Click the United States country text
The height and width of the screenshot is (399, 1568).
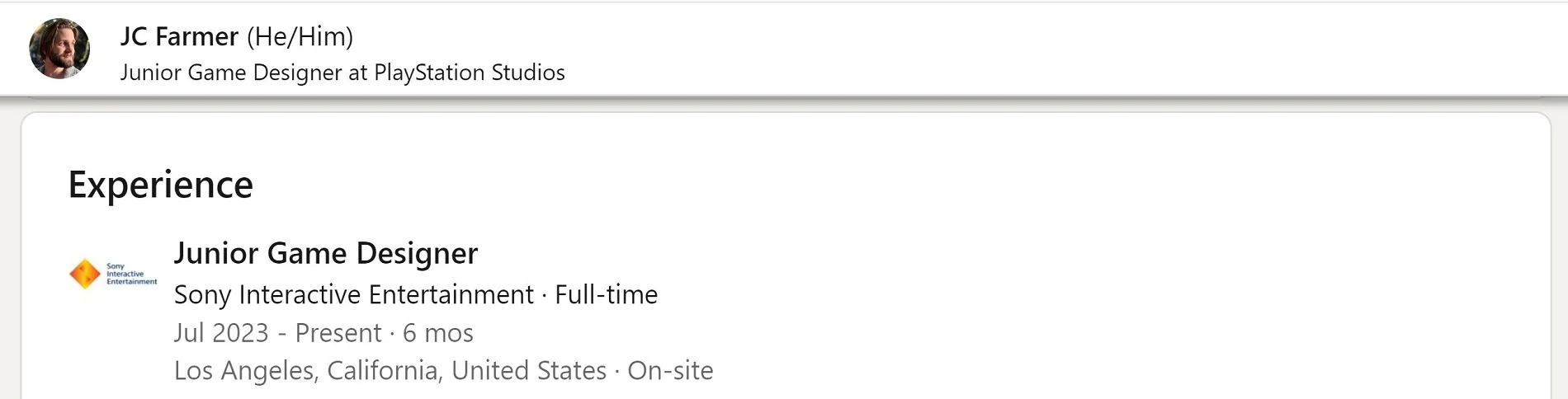tap(528, 371)
